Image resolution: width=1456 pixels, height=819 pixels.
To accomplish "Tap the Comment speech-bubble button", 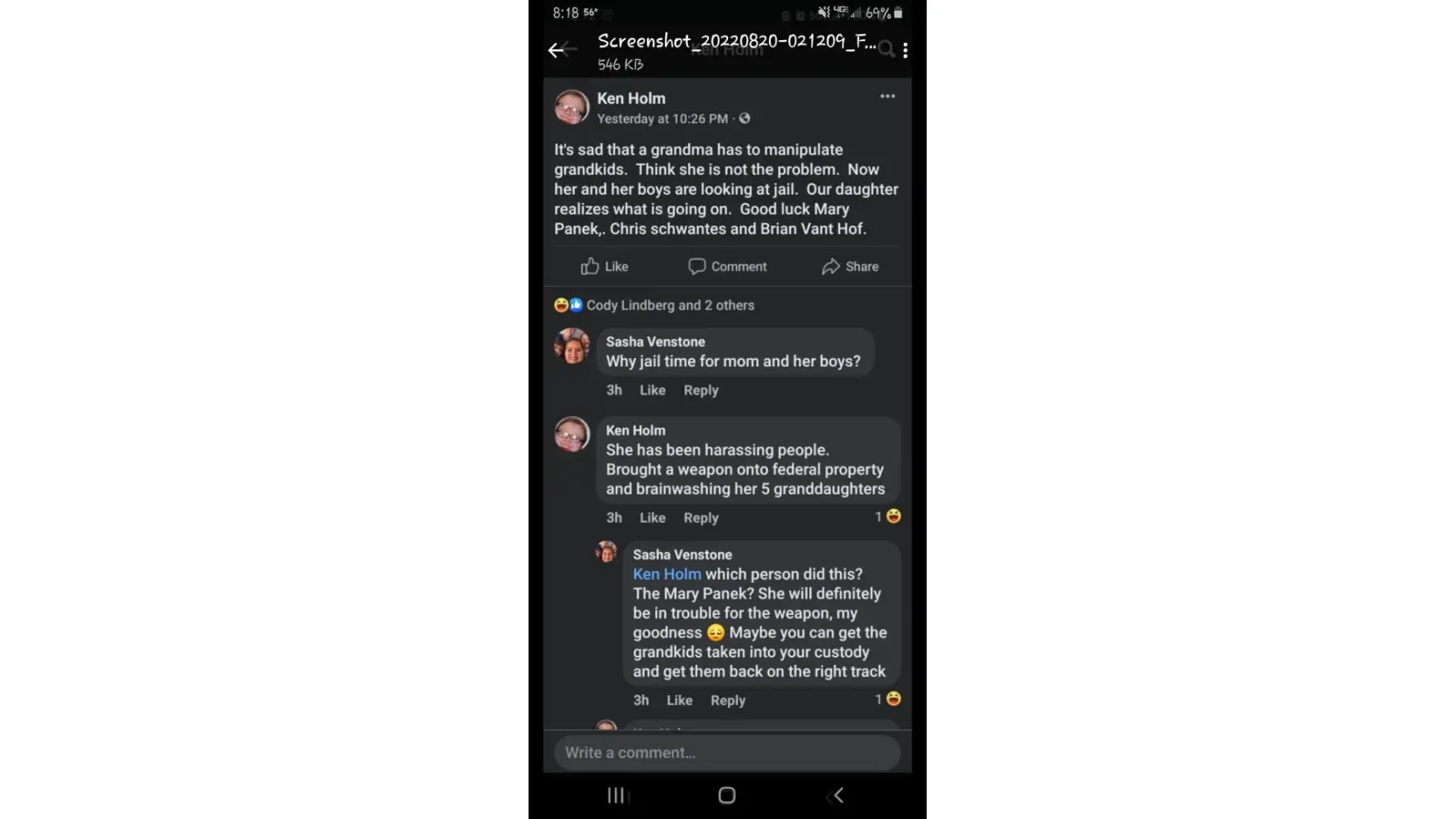I will coord(727,266).
